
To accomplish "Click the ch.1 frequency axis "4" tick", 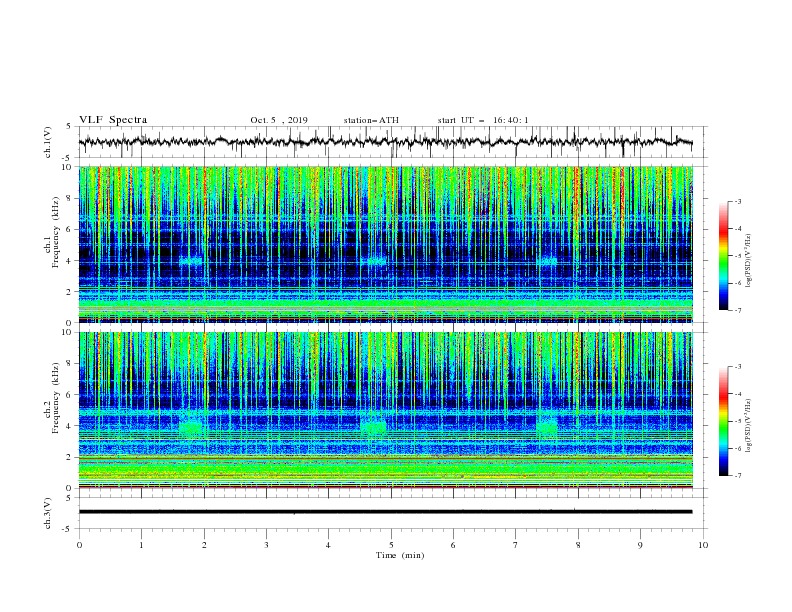I will [69, 261].
